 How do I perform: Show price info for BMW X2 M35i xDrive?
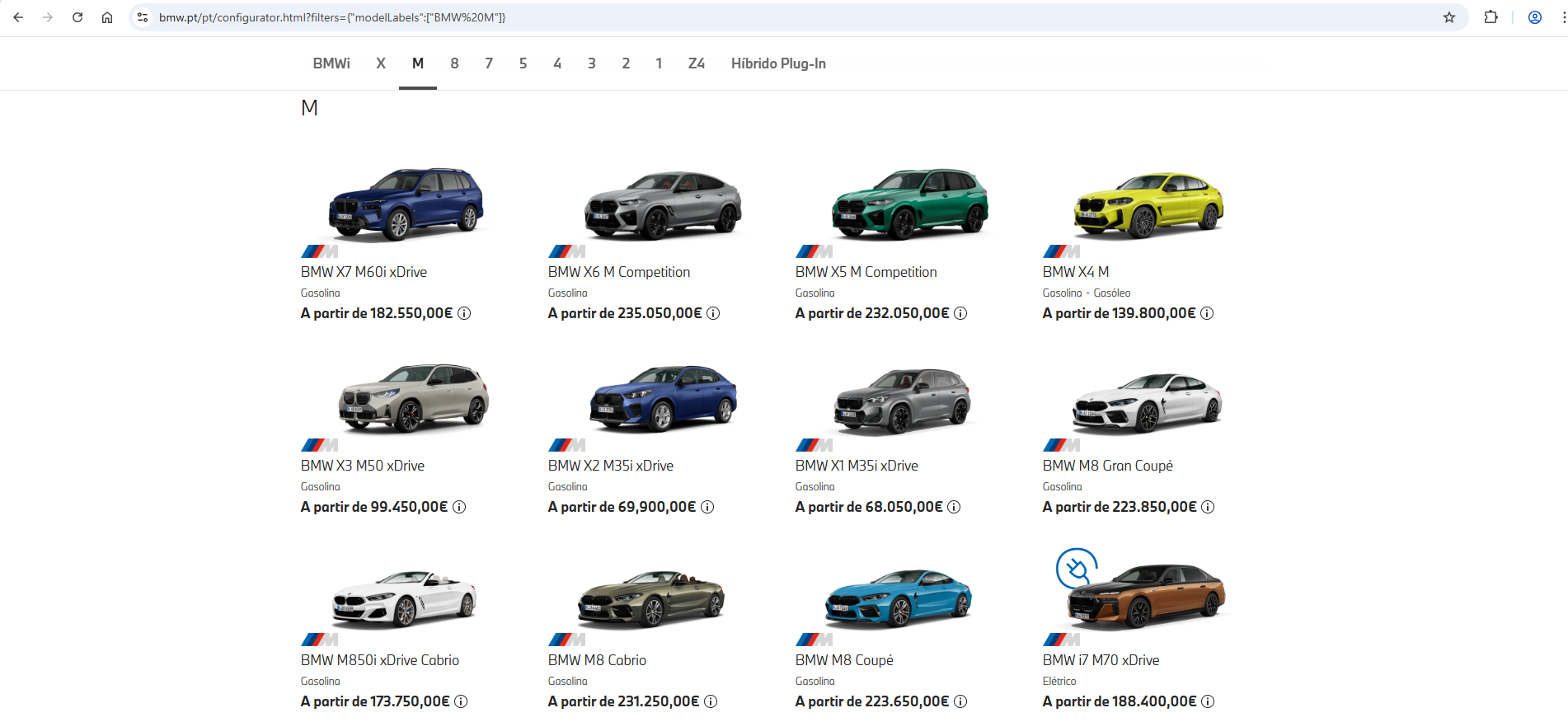pyautogui.click(x=707, y=507)
